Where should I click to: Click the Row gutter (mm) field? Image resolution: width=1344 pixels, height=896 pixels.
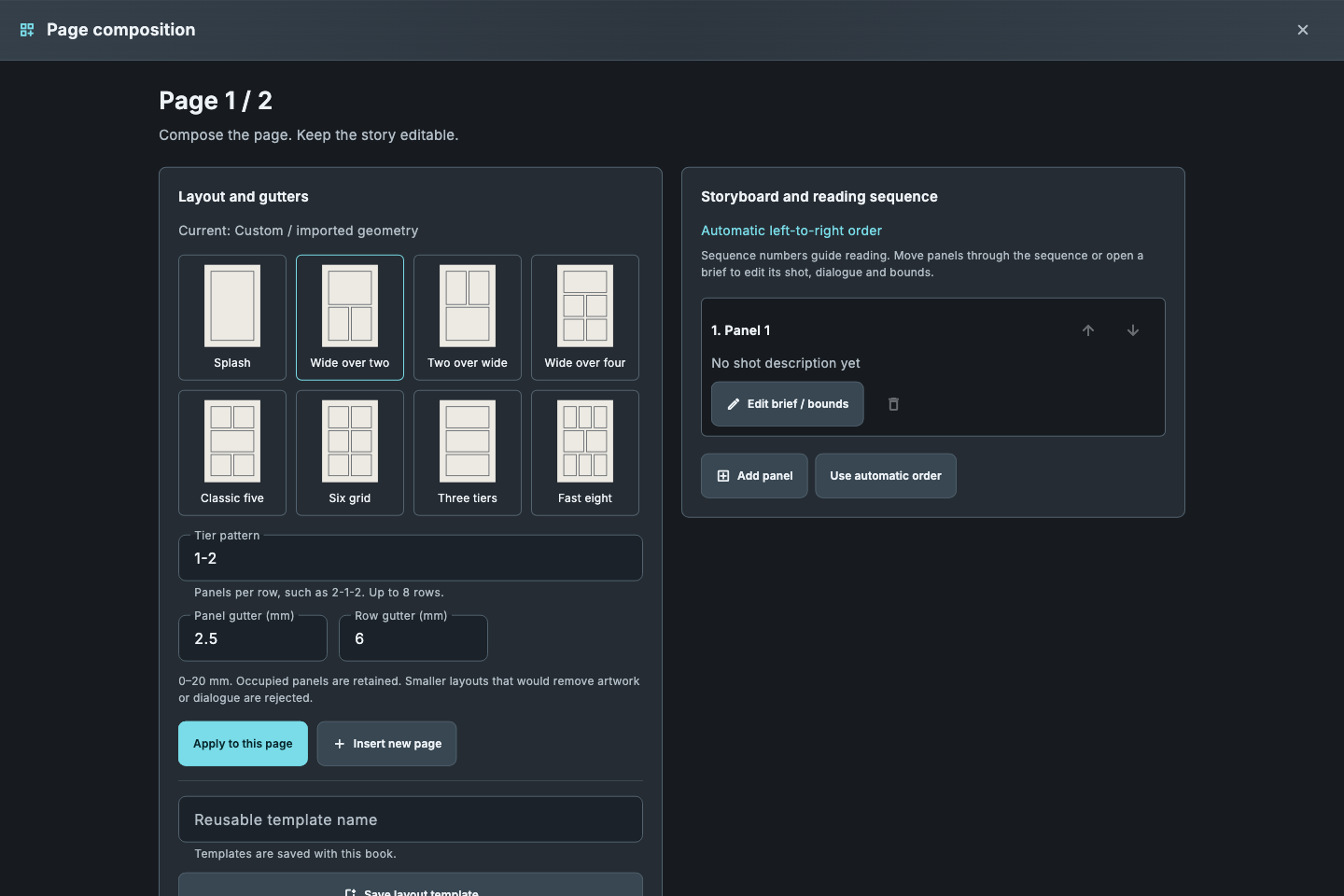coord(413,638)
